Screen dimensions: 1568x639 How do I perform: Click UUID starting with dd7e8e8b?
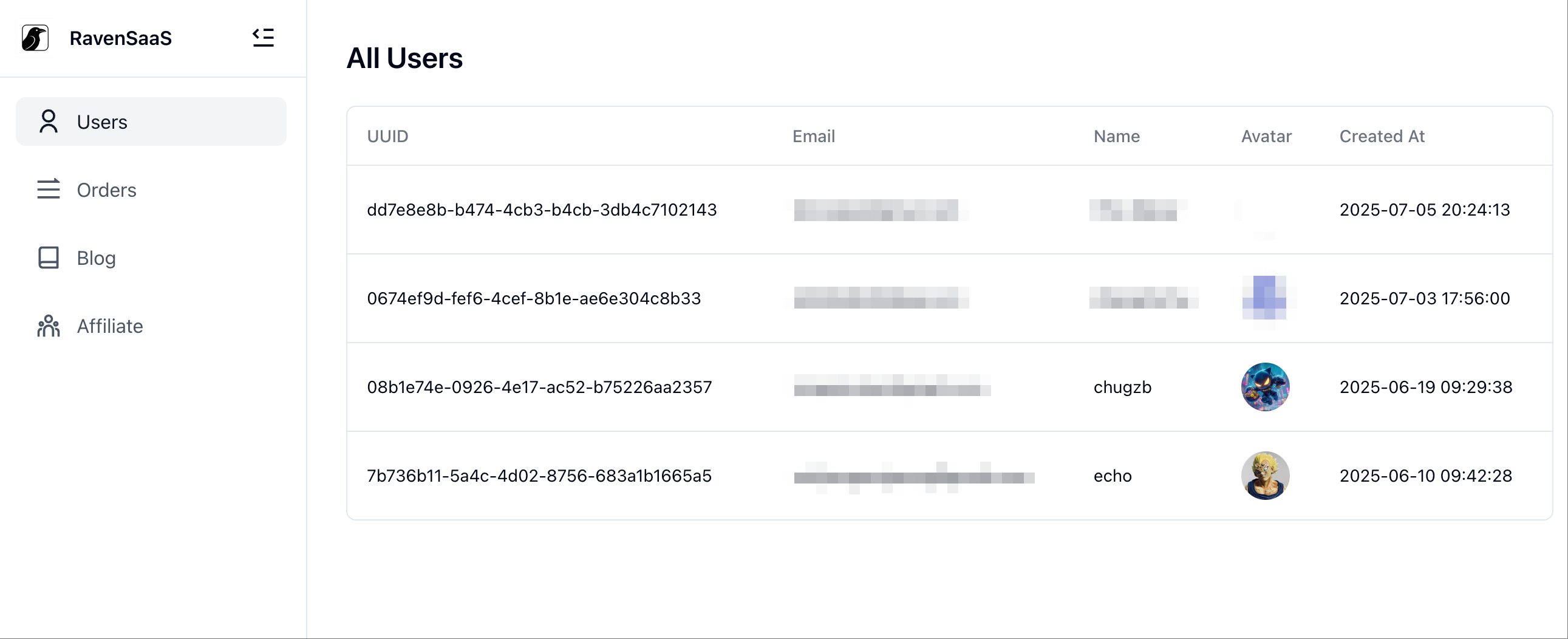(x=542, y=210)
